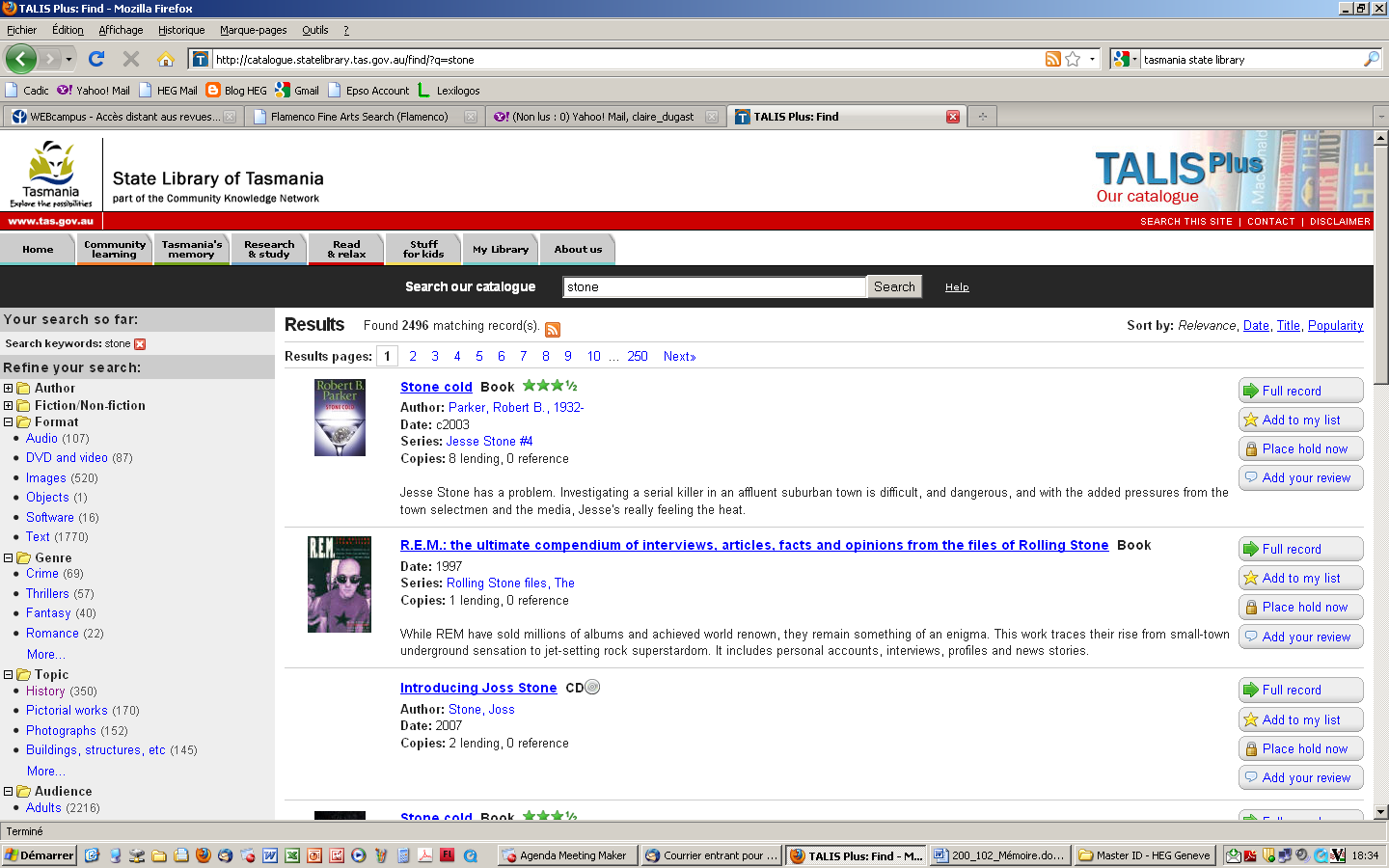Open the Lexilogos bookmark

pos(449,90)
